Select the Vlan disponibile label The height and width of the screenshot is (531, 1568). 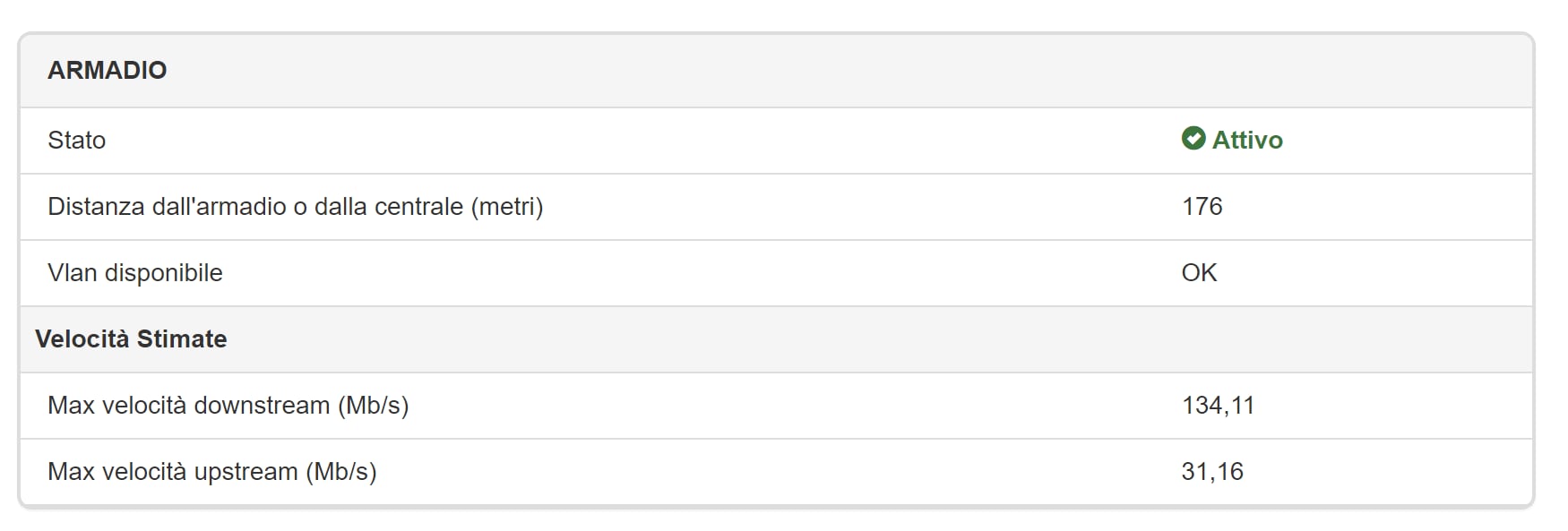point(135,272)
